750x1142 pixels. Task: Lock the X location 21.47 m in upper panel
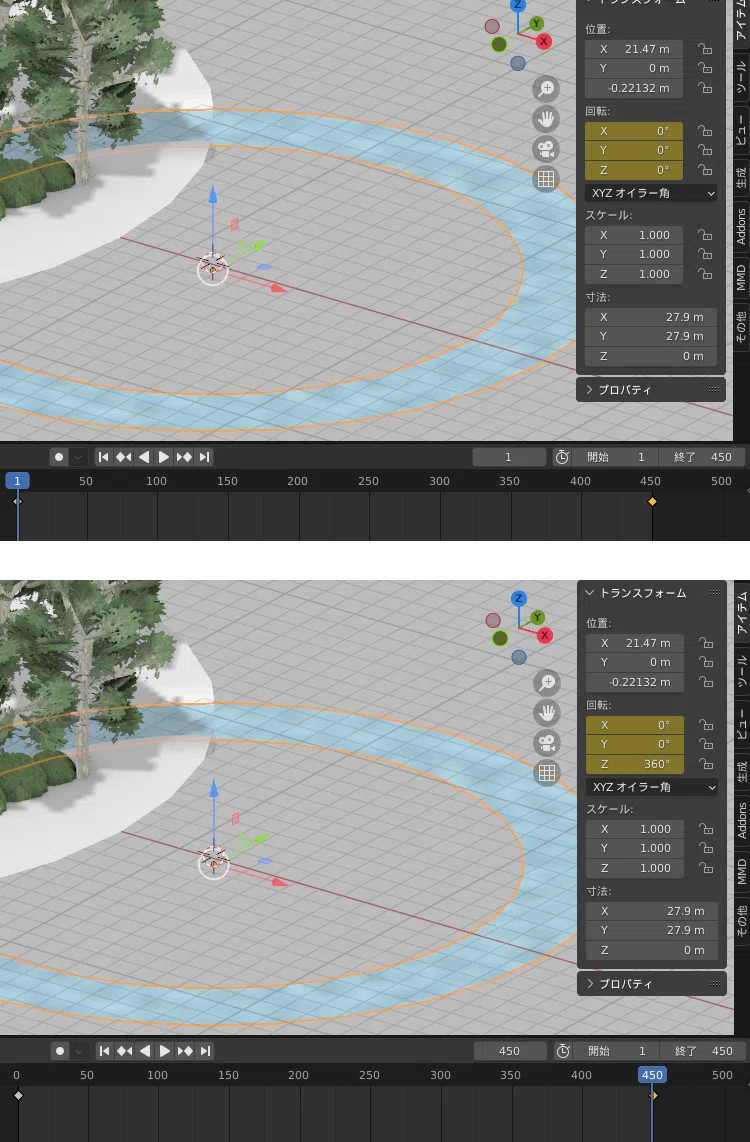coord(705,49)
